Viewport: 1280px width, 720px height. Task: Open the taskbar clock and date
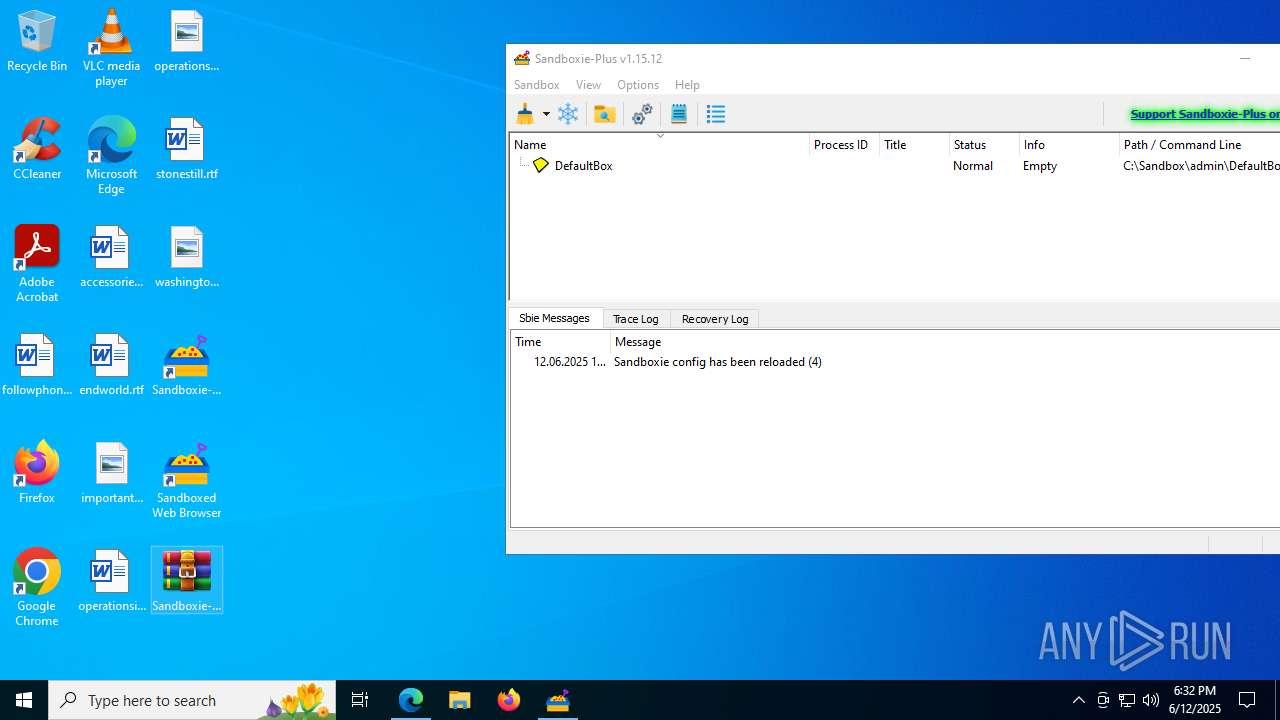(1195, 700)
